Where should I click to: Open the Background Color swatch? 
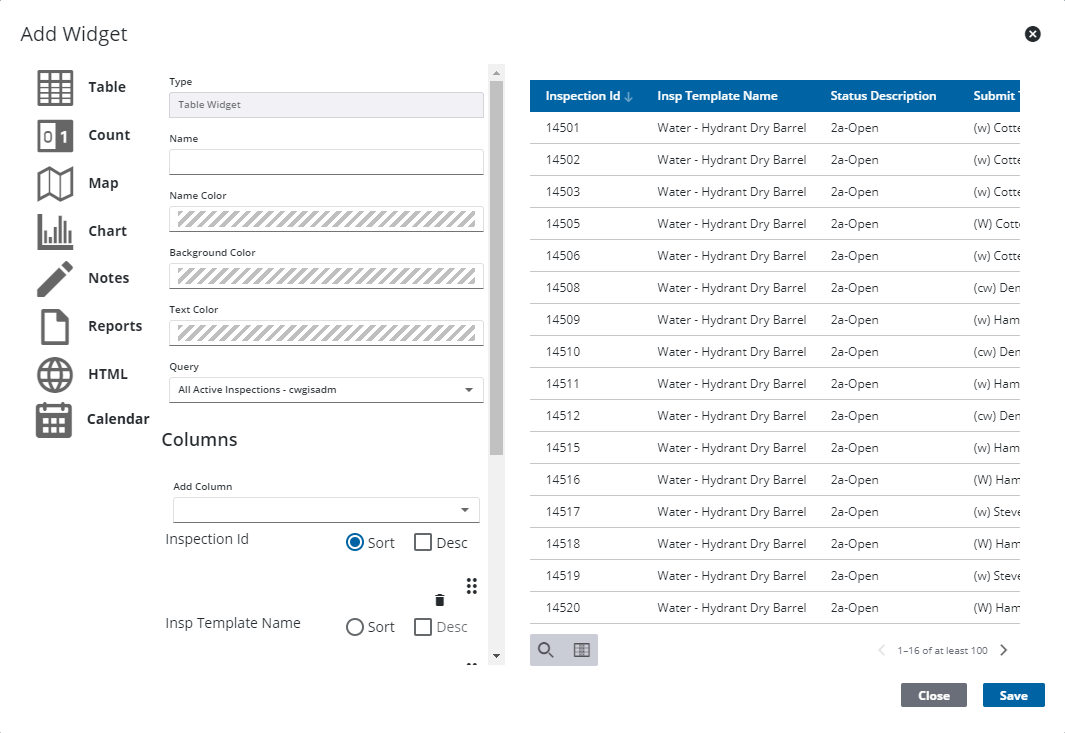(326, 276)
